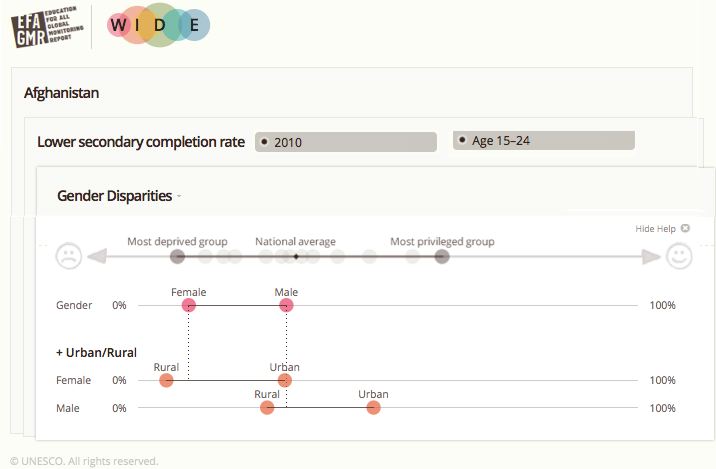This screenshot has width=716, height=469.
Task: Close help using the X icon
Action: tap(685, 228)
